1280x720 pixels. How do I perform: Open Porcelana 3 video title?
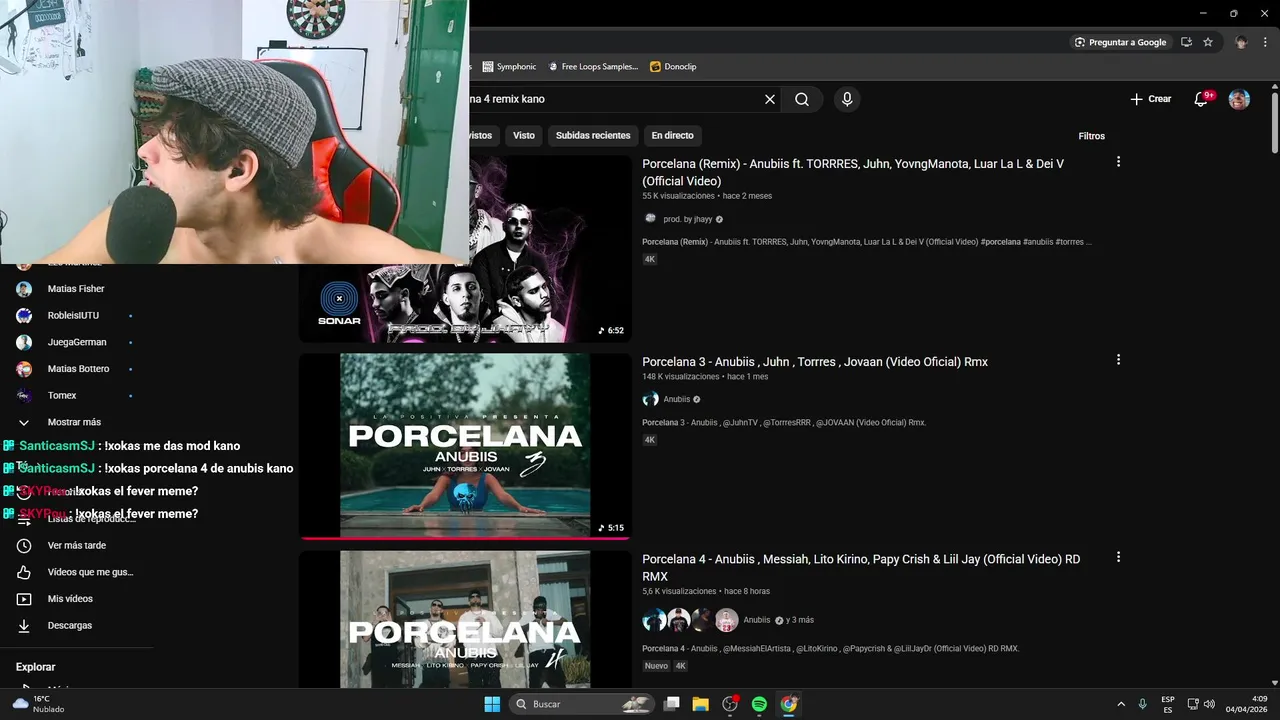815,362
